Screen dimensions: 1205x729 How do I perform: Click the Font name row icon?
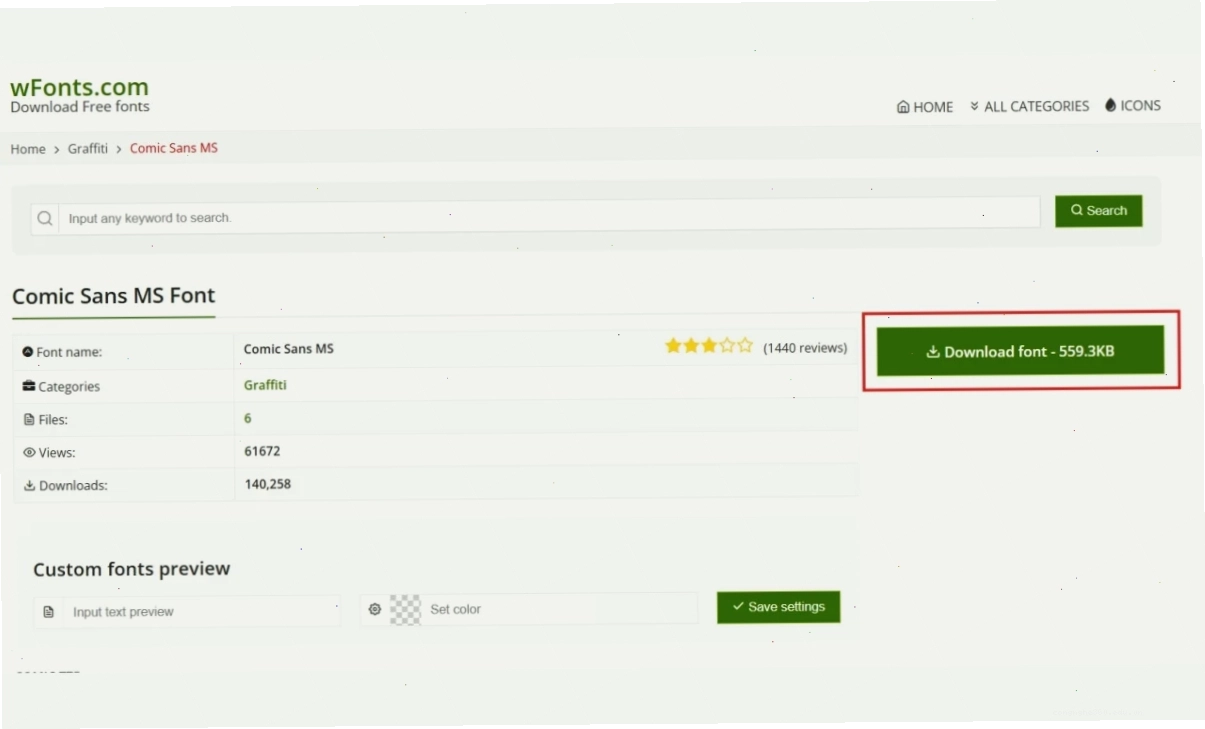click(x=28, y=352)
